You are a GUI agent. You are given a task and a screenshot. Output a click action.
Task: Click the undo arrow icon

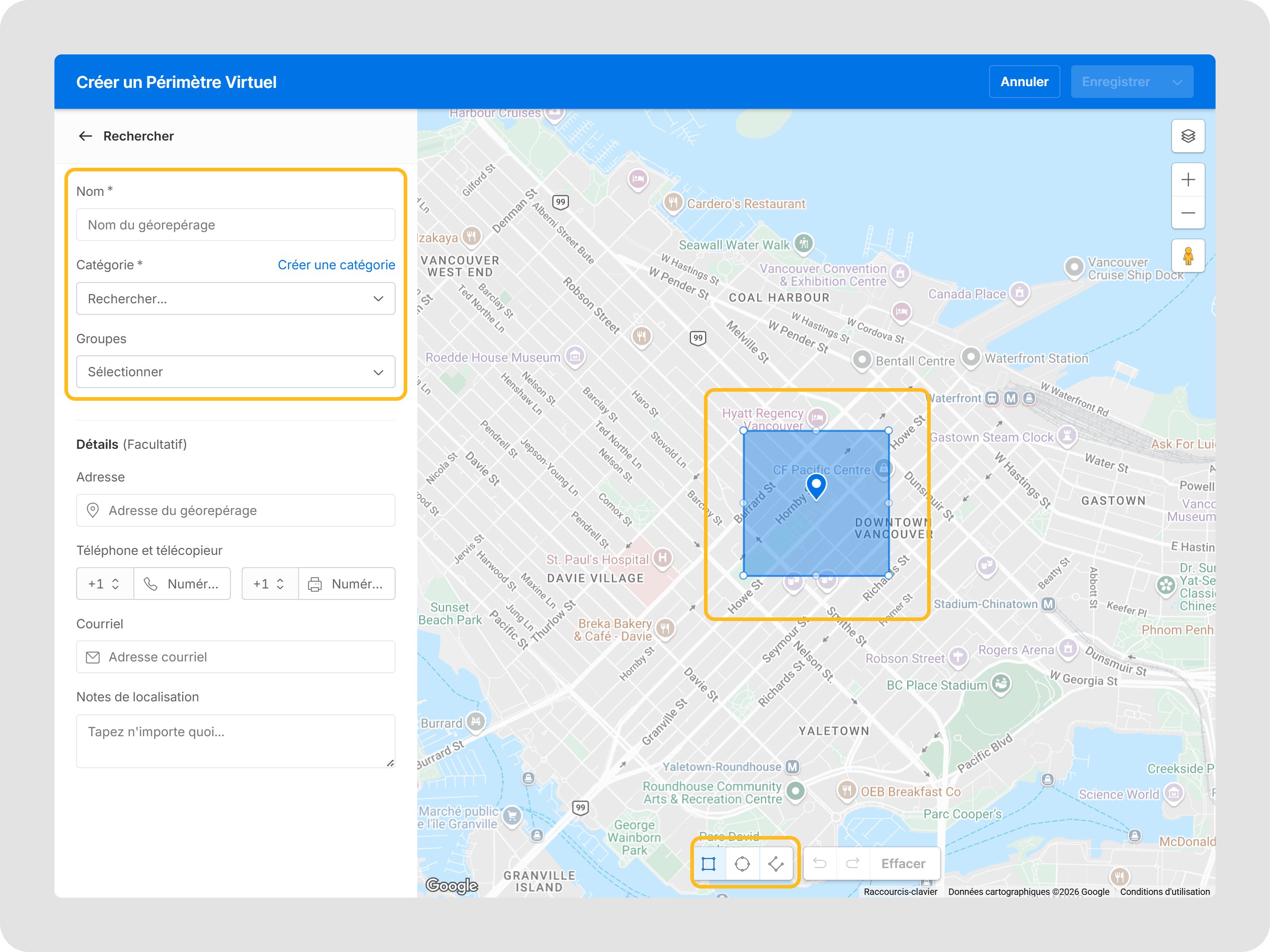coord(819,864)
